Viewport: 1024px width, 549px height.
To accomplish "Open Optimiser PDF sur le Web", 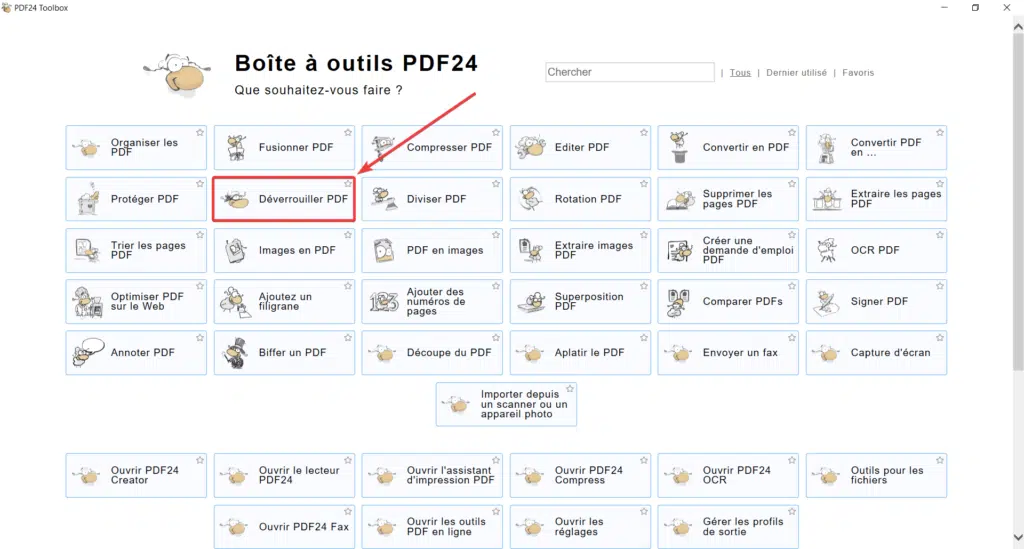I will tap(136, 302).
